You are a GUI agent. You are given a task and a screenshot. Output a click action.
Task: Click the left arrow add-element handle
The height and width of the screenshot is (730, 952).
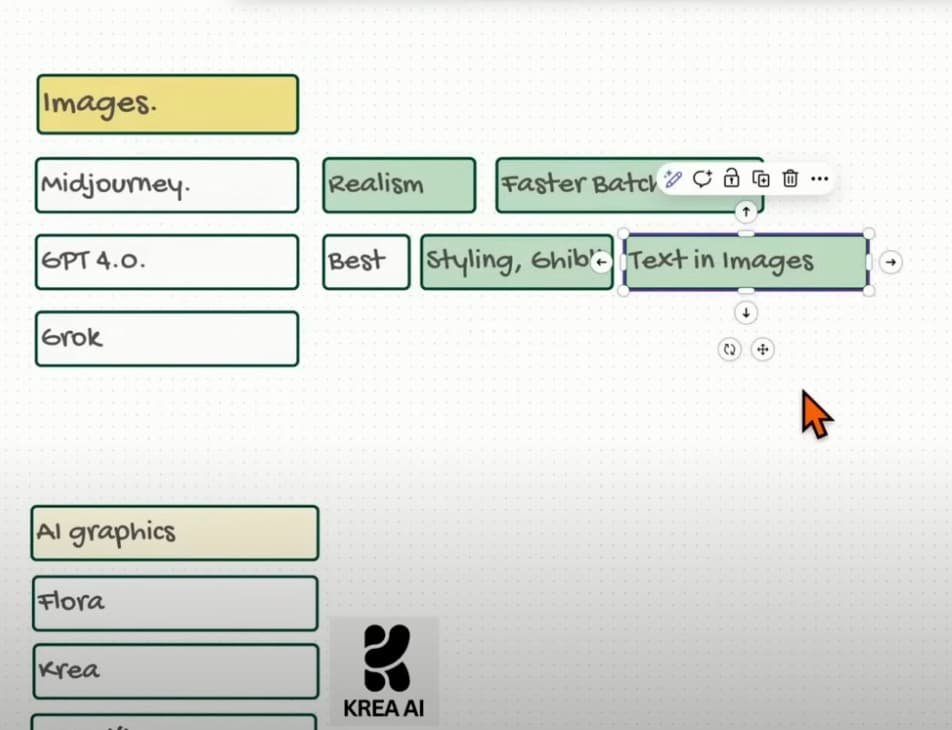601,262
